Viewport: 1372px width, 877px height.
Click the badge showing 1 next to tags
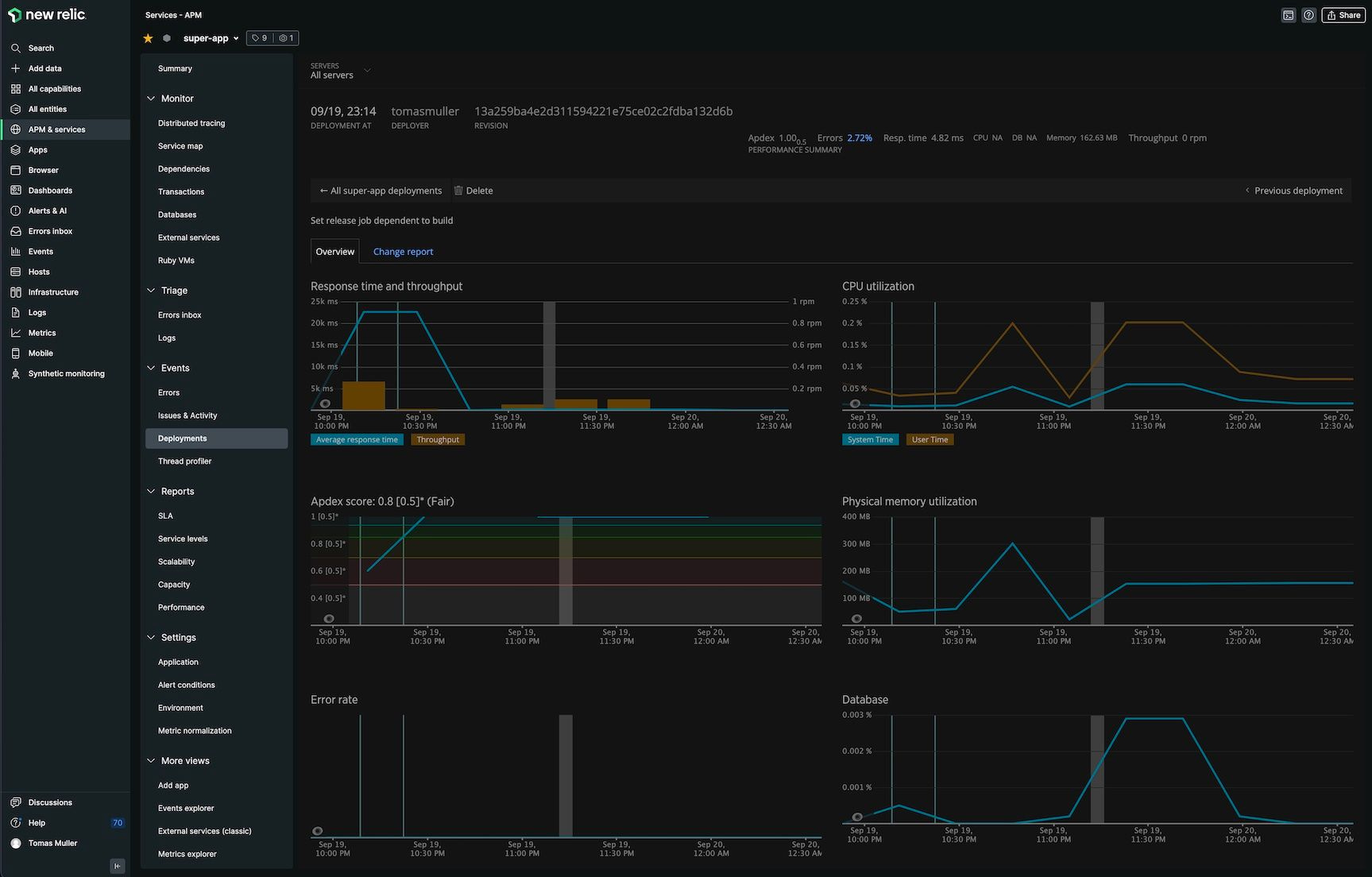[x=286, y=38]
